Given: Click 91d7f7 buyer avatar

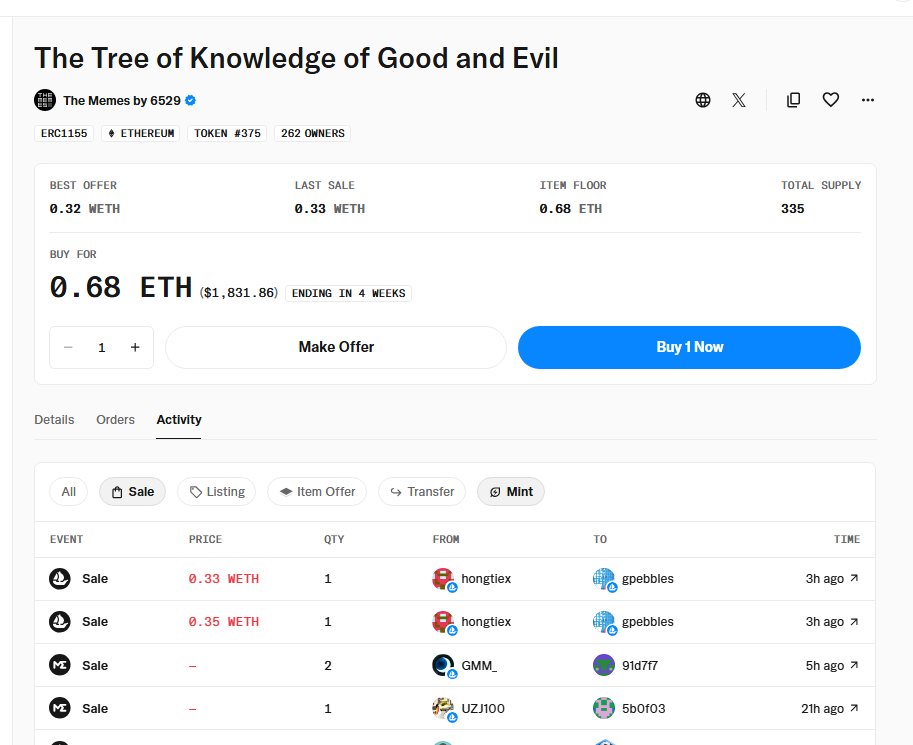Looking at the screenshot, I should [x=604, y=665].
